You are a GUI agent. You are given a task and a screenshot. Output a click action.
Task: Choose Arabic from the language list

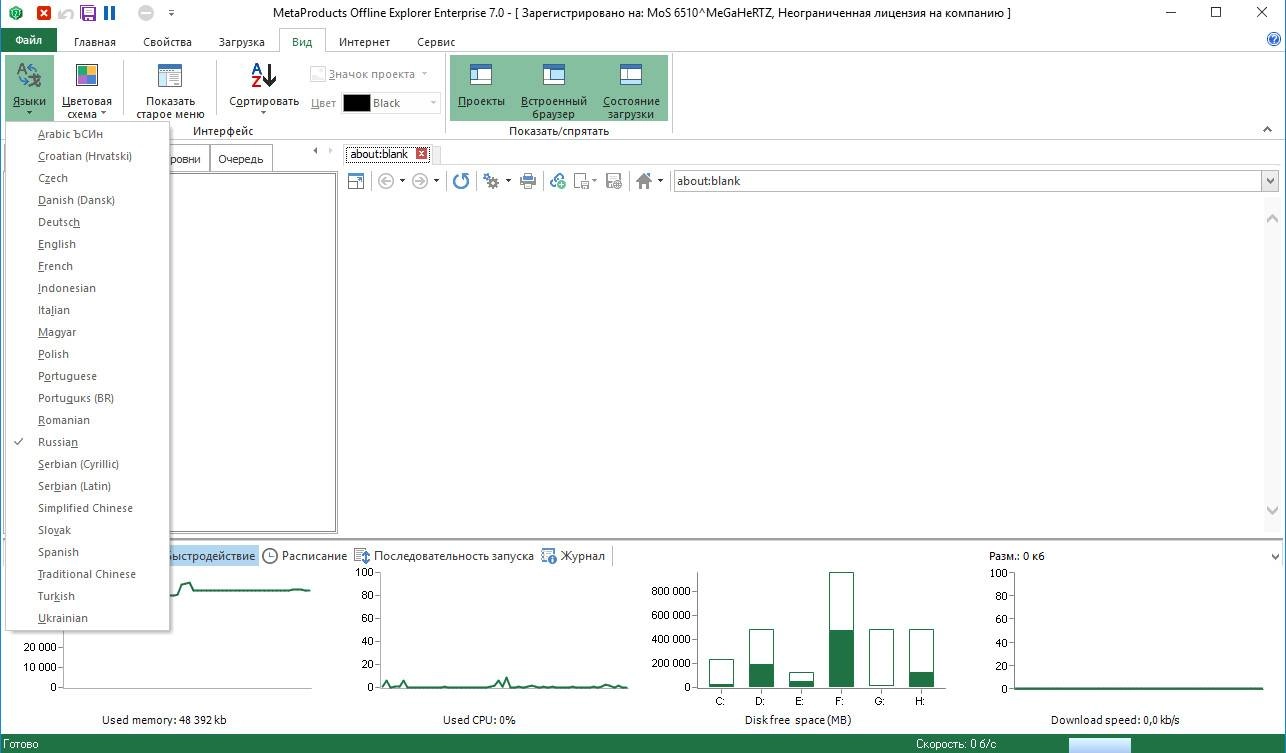tap(88, 134)
